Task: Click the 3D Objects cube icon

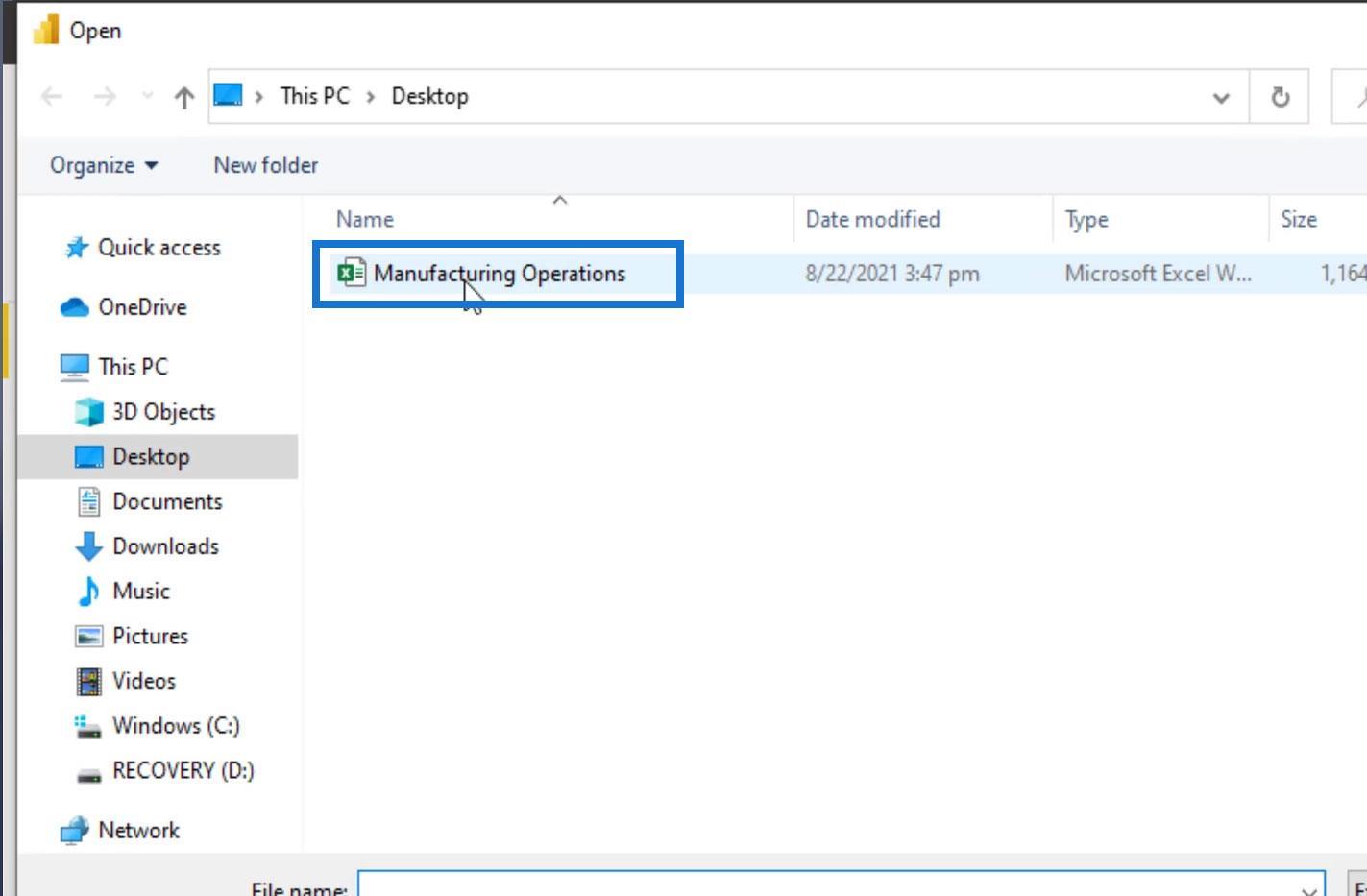Action: pyautogui.click(x=88, y=412)
